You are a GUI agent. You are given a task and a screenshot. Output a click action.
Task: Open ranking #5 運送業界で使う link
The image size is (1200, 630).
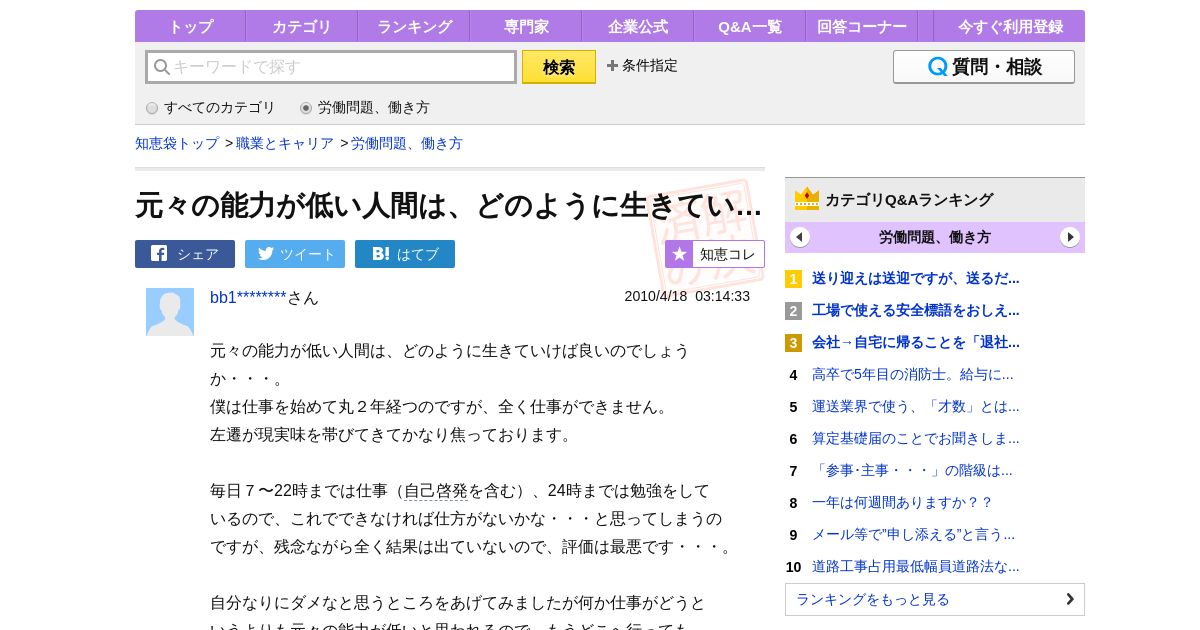click(916, 406)
